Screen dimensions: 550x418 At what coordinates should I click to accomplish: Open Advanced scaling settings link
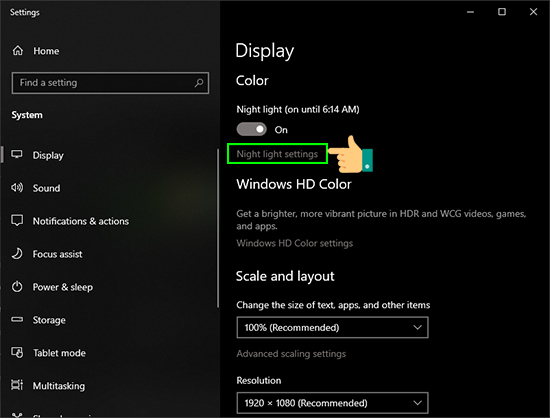pos(291,353)
